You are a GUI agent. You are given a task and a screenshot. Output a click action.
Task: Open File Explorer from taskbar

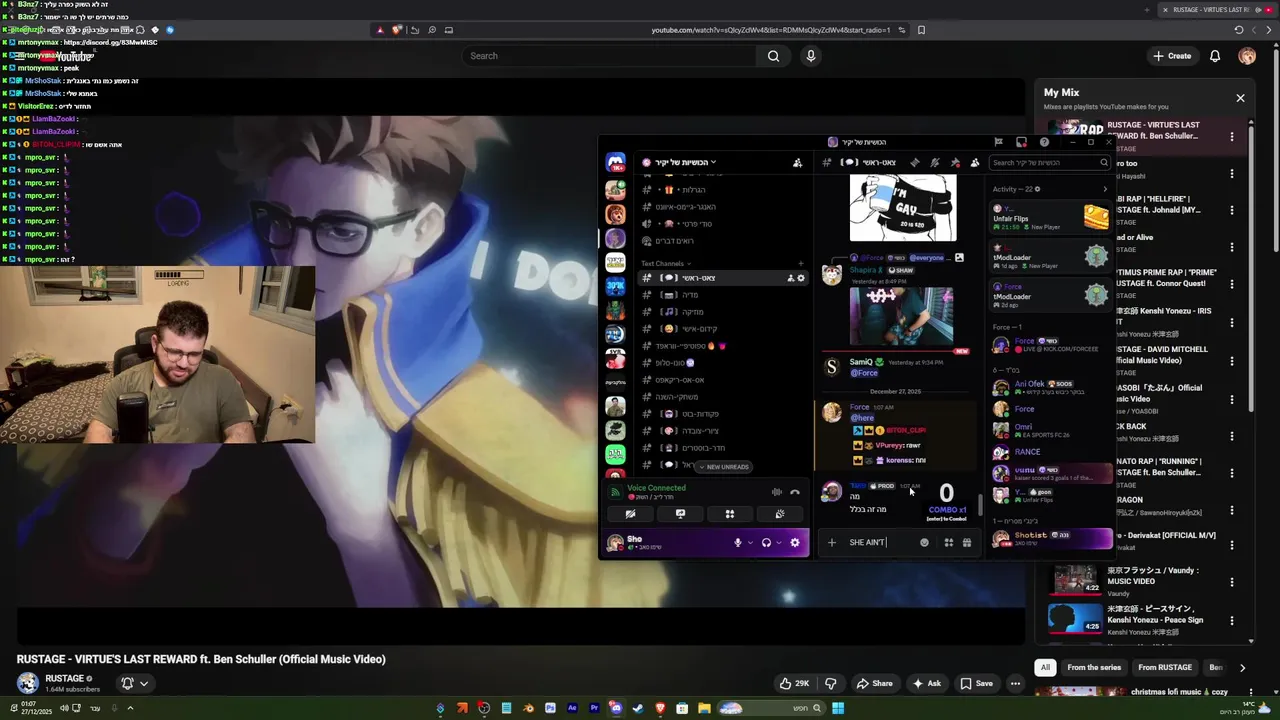pos(704,709)
